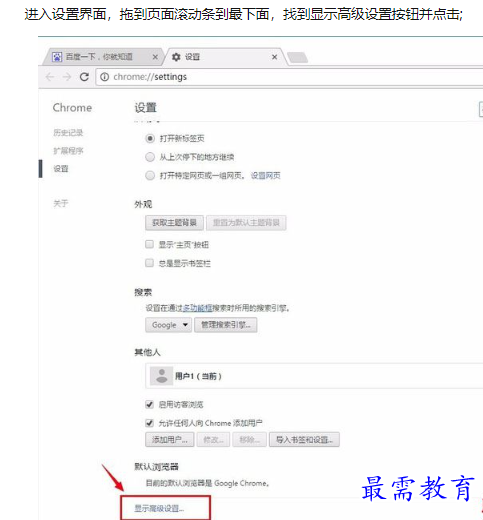Click the Chrome heading in sidebar
This screenshot has width=483, height=520.
72,108
